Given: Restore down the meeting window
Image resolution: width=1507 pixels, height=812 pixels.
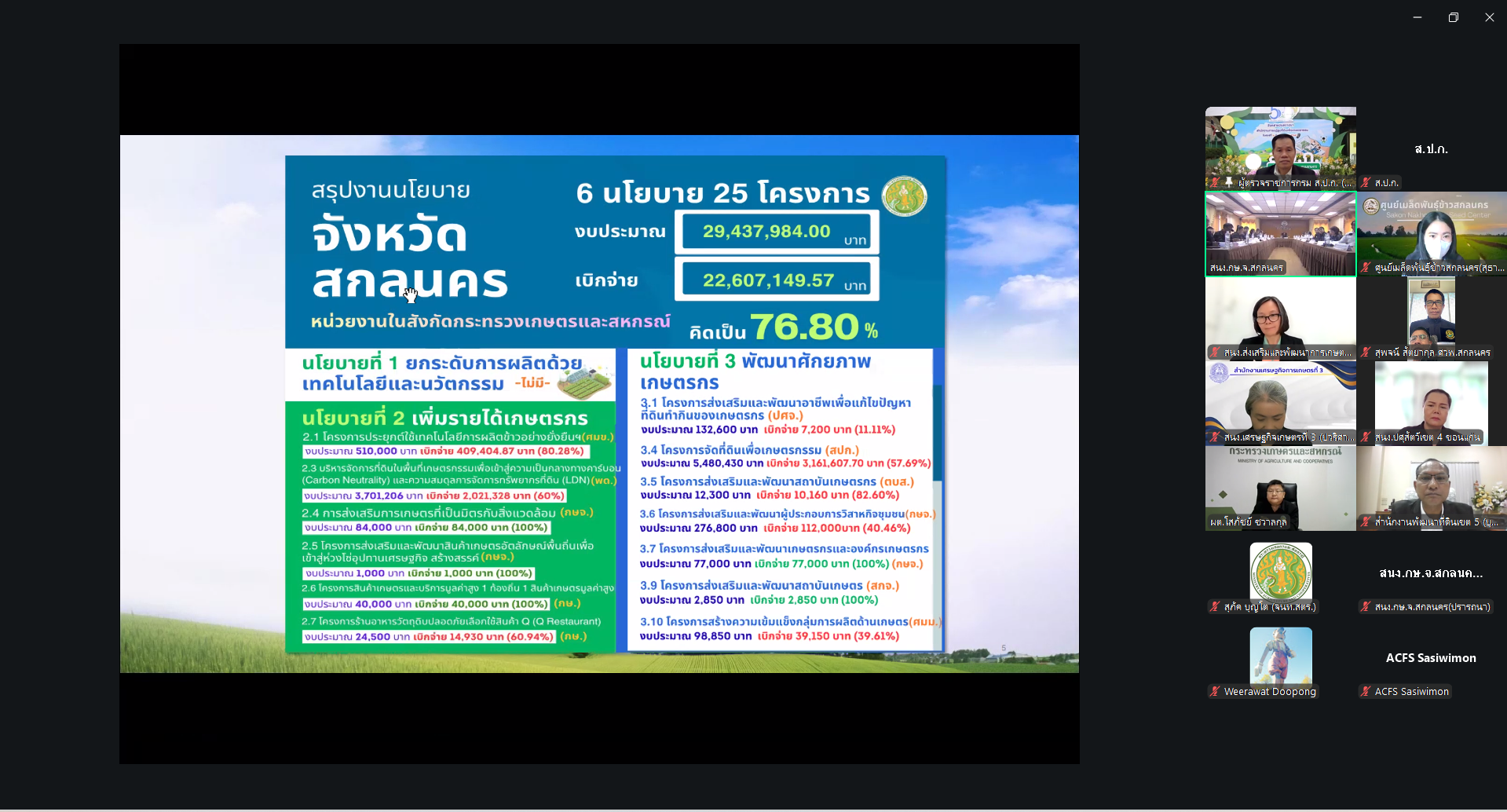Looking at the screenshot, I should click(x=1454, y=17).
